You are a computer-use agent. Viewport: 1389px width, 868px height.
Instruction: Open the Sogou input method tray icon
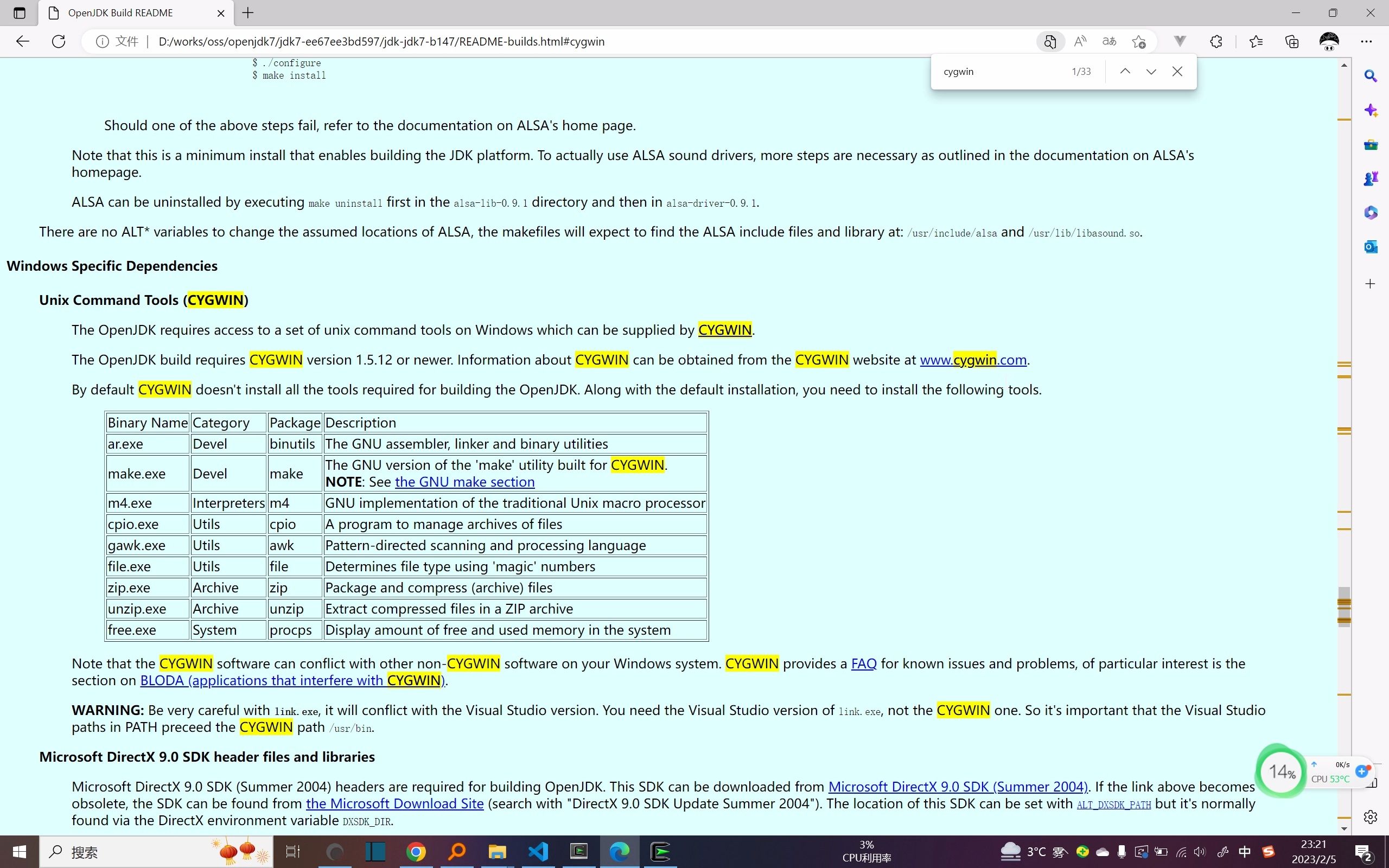(x=1268, y=852)
